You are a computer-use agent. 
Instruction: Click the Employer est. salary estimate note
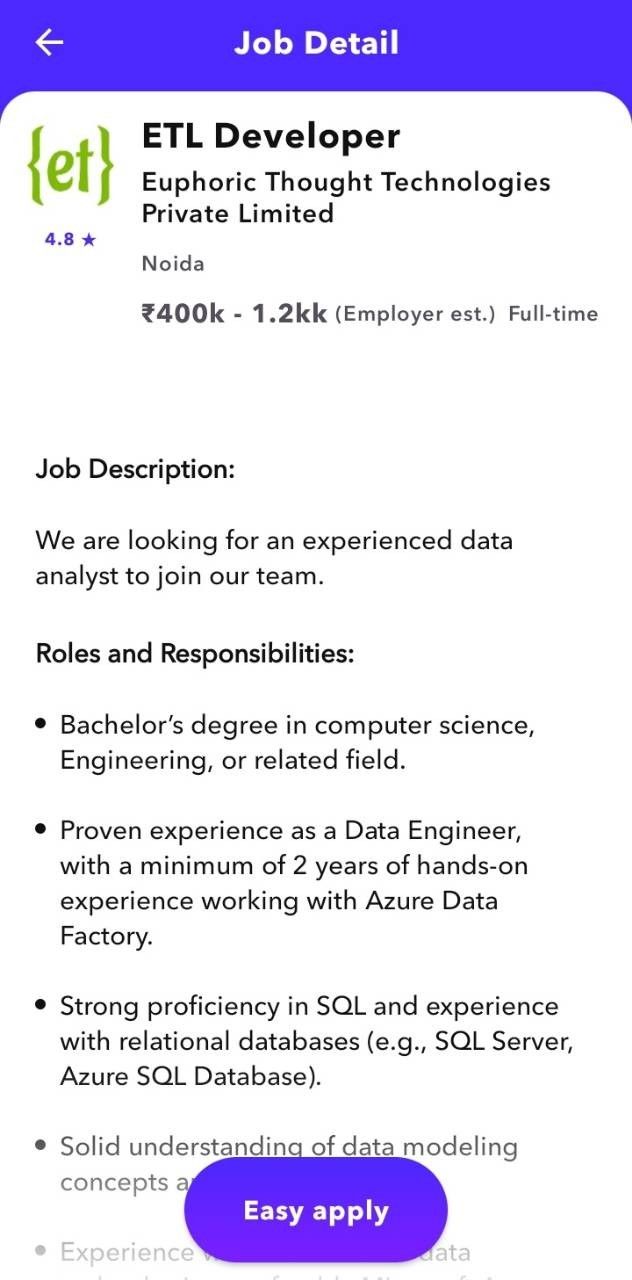click(x=416, y=313)
